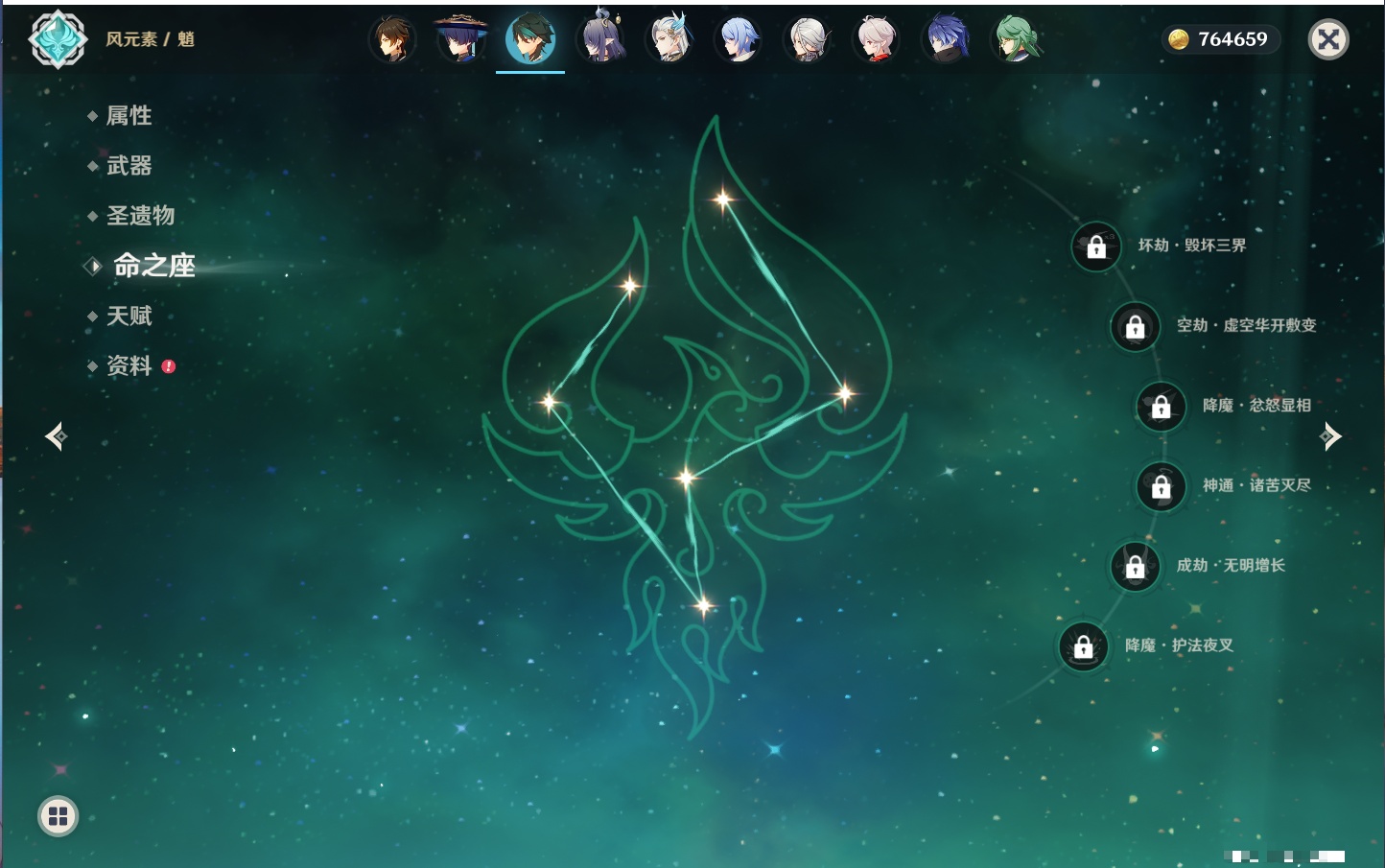Open the 圣遗物 artifacts section
The height and width of the screenshot is (868, 1385).
click(x=140, y=216)
